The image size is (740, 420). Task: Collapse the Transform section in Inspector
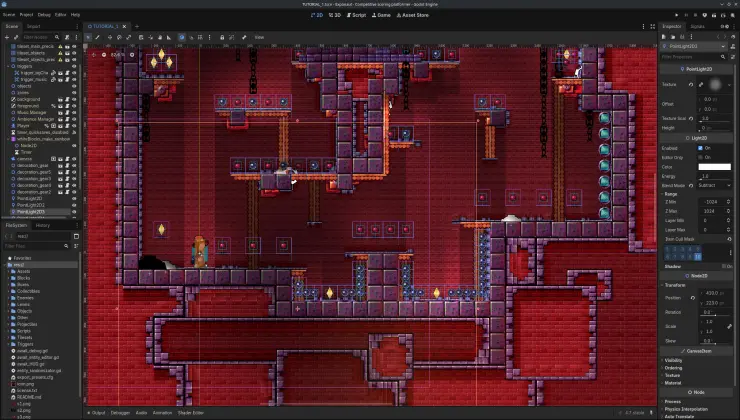pos(675,285)
